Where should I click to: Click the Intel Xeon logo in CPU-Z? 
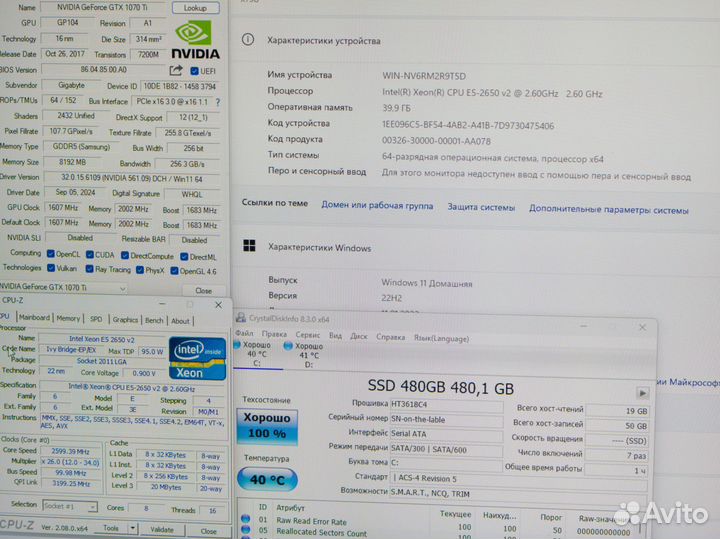(x=197, y=359)
